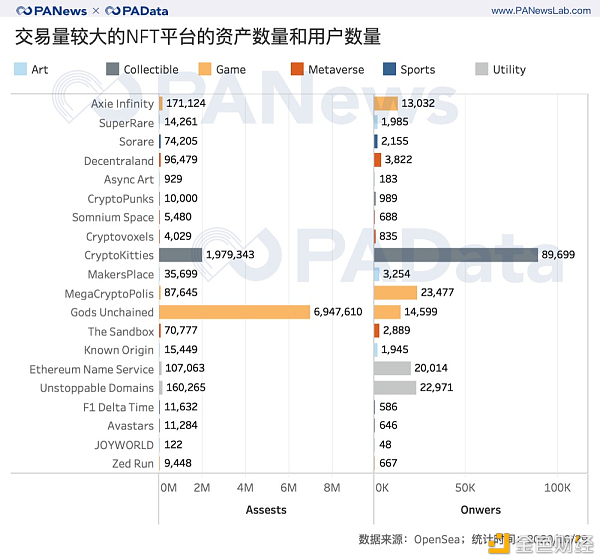This screenshot has width=600, height=560.
Task: Click the Collectible legend color swatch
Action: (x=112, y=69)
